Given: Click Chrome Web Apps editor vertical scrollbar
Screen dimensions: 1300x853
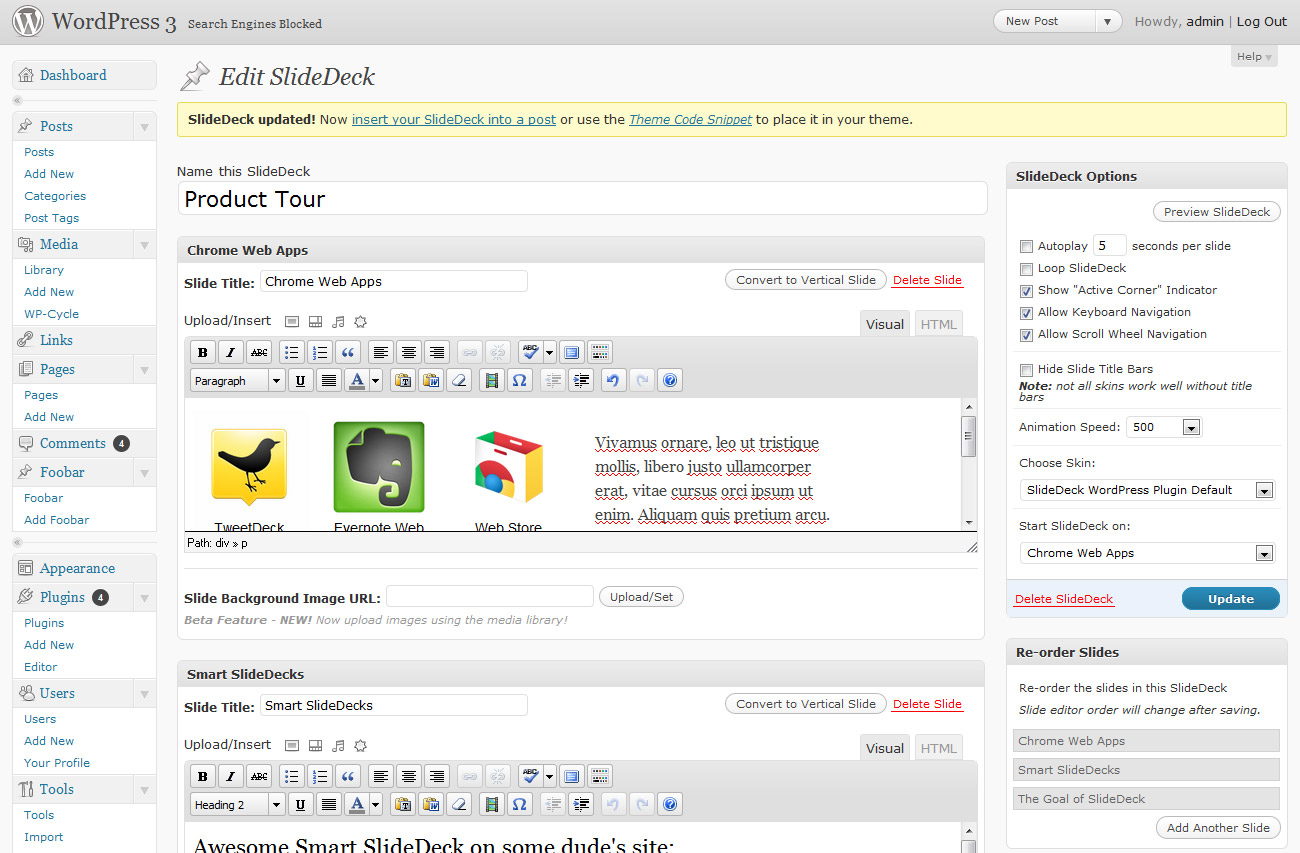Looking at the screenshot, I should point(968,464).
